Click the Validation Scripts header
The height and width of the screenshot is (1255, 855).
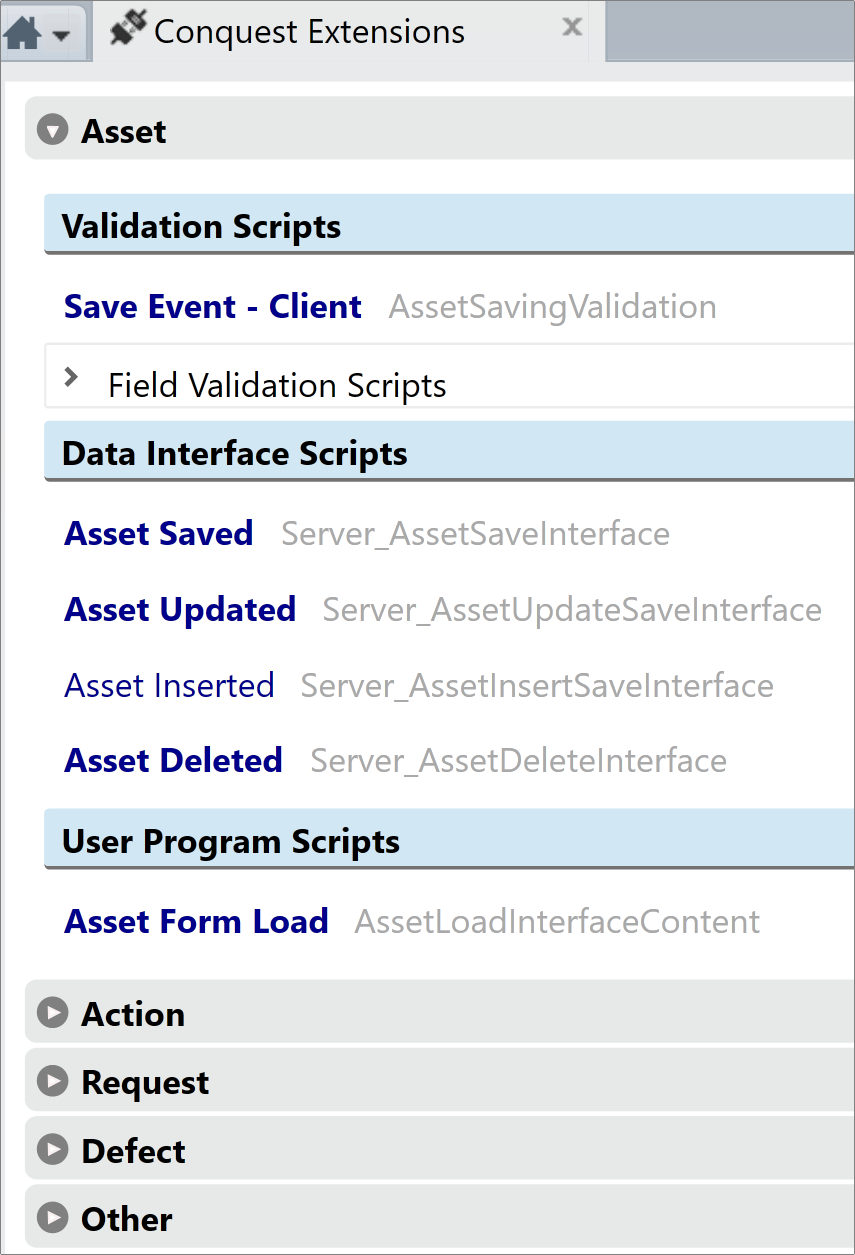449,225
